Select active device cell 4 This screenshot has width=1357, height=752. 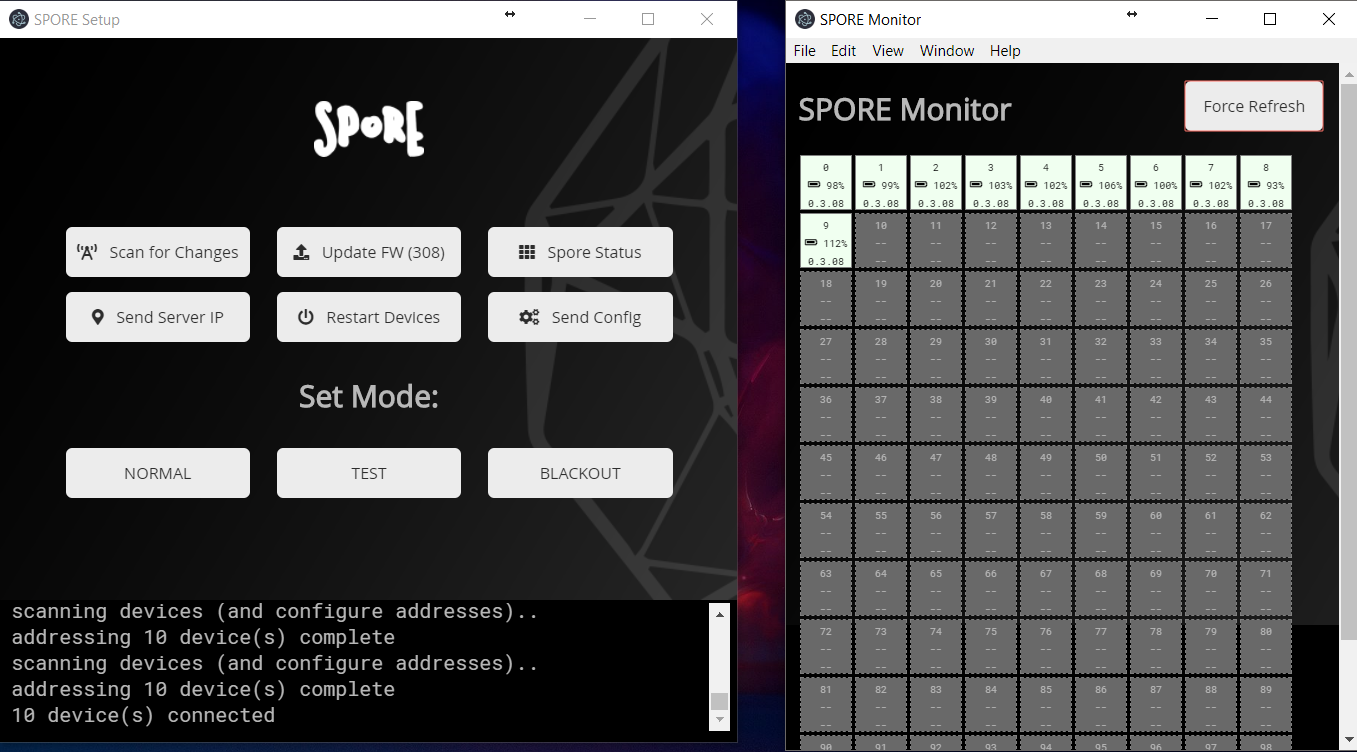click(1046, 183)
